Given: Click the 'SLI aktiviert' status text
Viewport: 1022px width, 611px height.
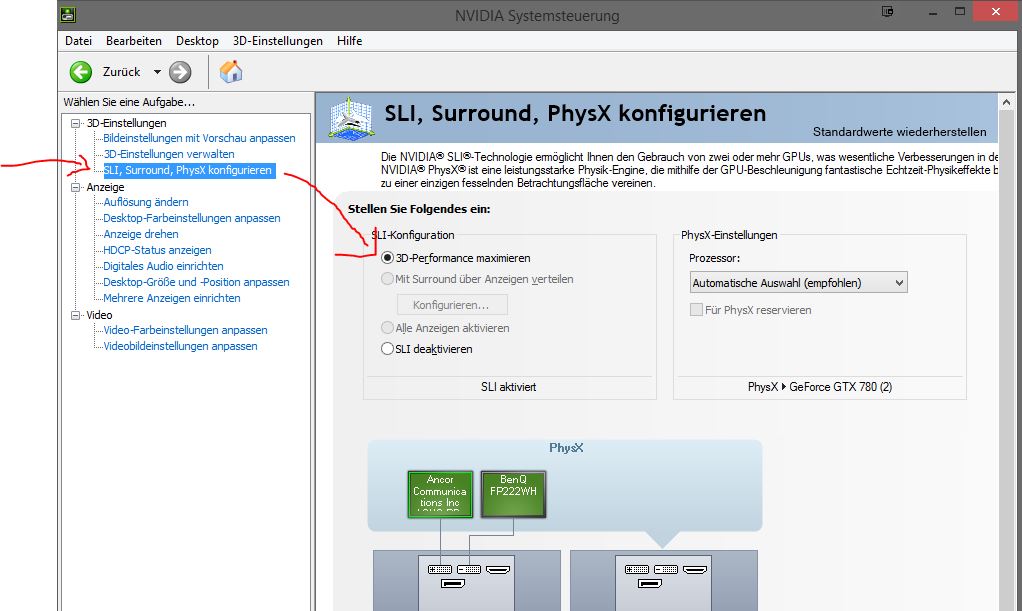Looking at the screenshot, I should pos(508,387).
